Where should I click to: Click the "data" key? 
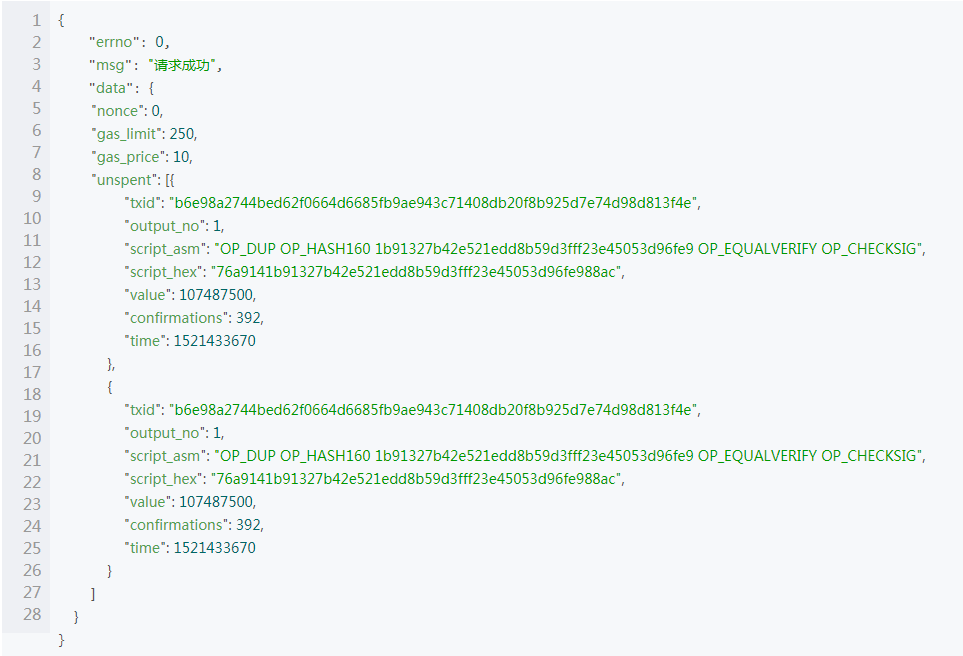coord(112,88)
